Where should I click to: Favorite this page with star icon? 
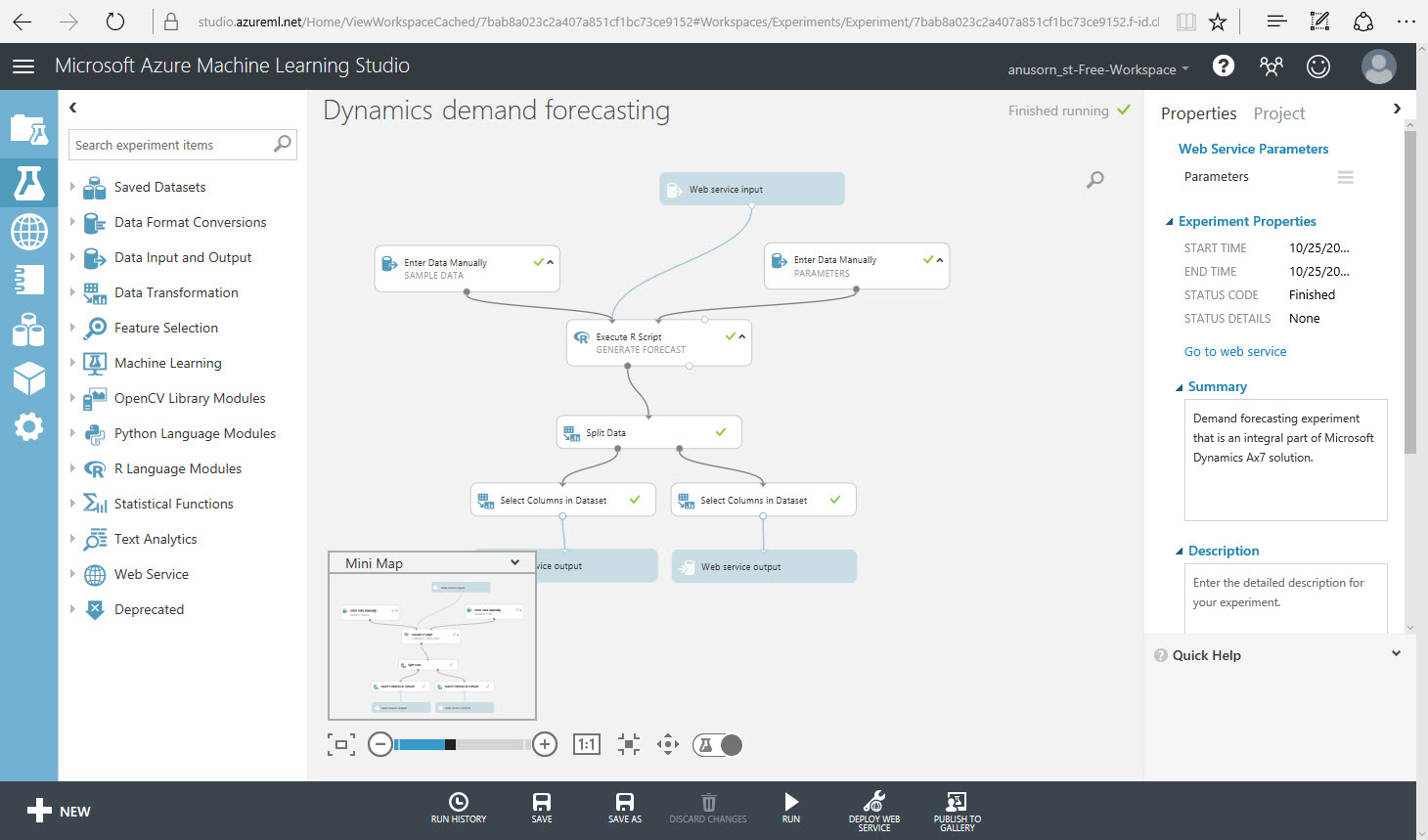coord(1218,21)
